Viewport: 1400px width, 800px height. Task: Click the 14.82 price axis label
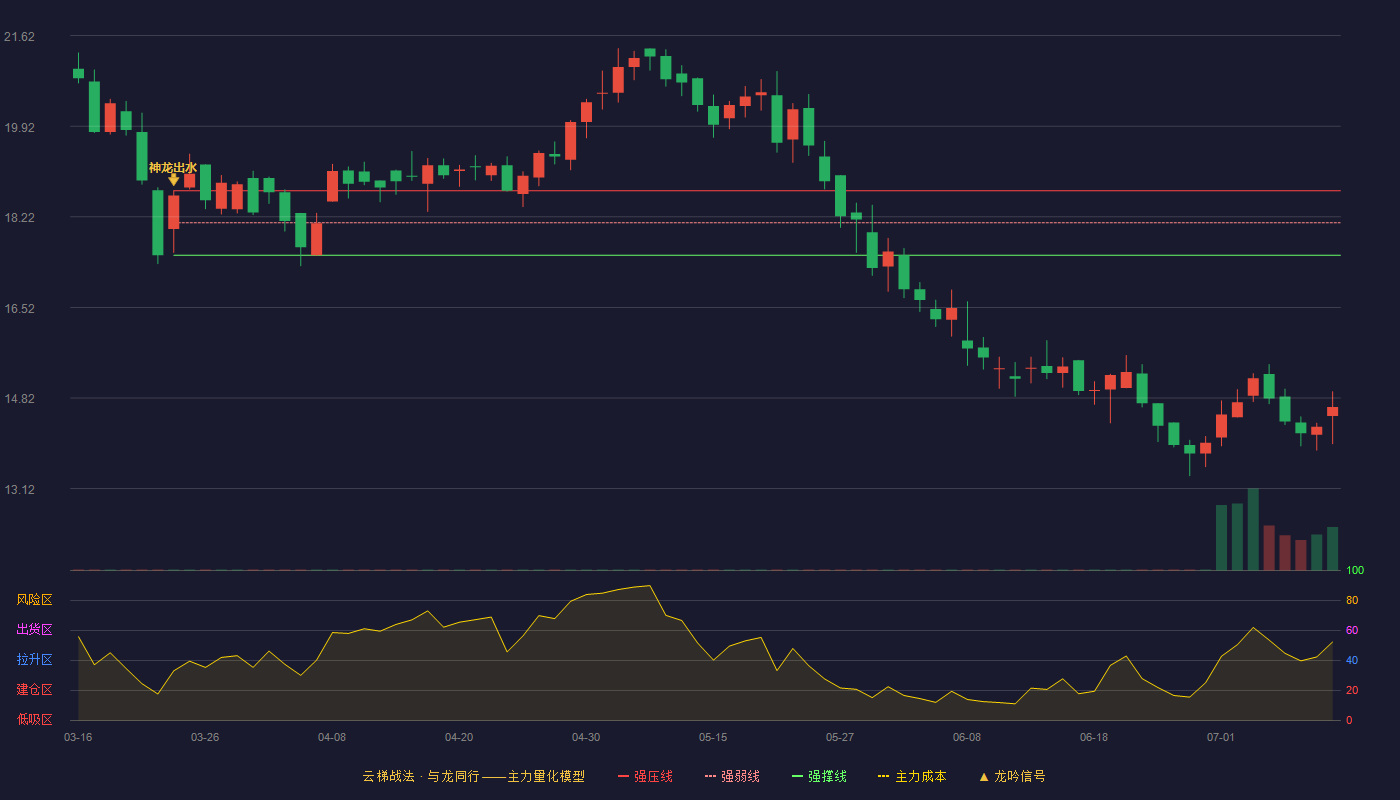pyautogui.click(x=19, y=398)
